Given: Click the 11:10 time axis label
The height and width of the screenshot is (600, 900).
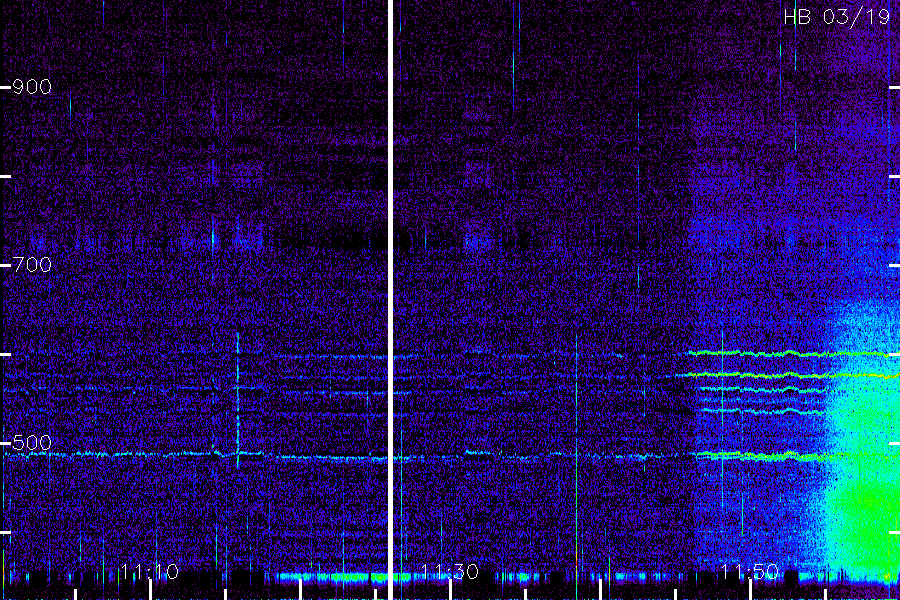Looking at the screenshot, I should 150,572.
